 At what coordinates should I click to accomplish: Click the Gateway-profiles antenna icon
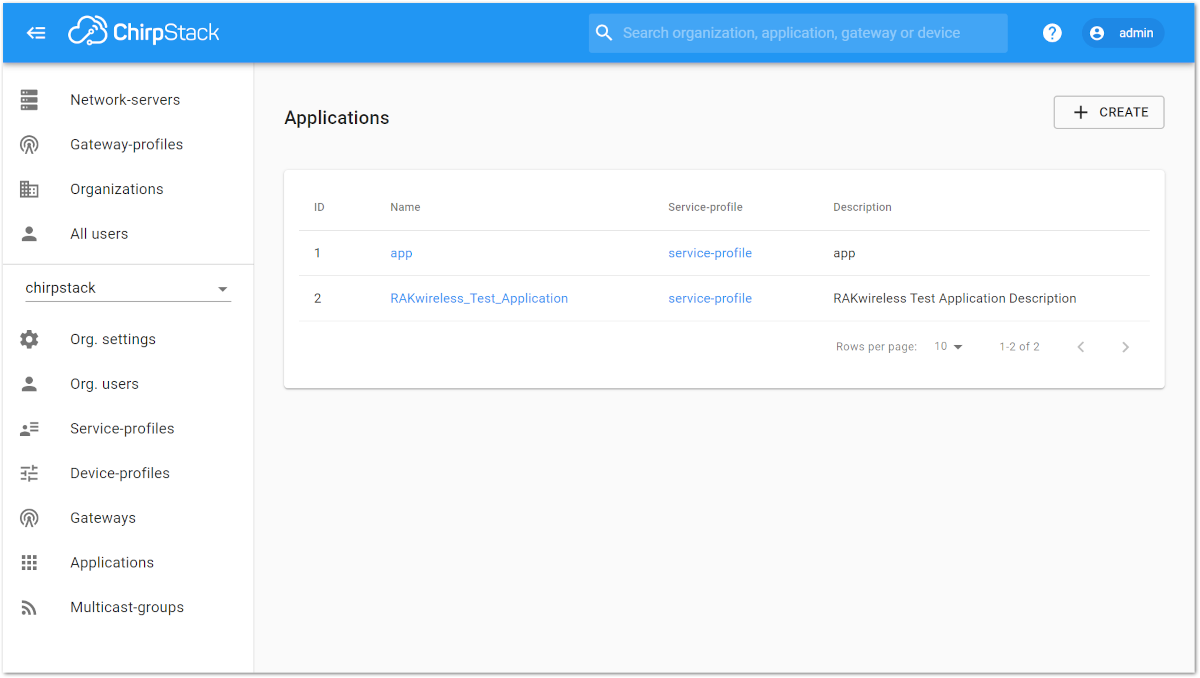[x=29, y=145]
